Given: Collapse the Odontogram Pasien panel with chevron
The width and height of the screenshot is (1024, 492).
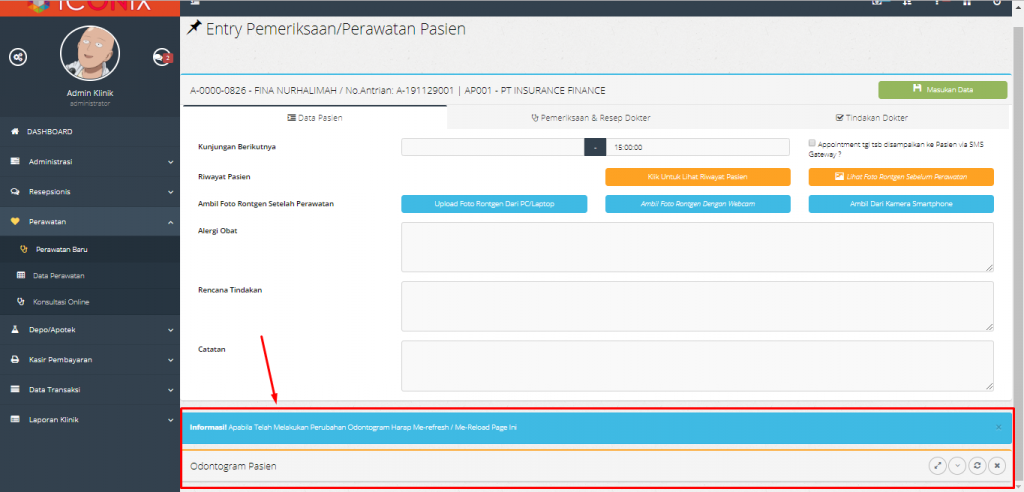Looking at the screenshot, I should point(957,466).
